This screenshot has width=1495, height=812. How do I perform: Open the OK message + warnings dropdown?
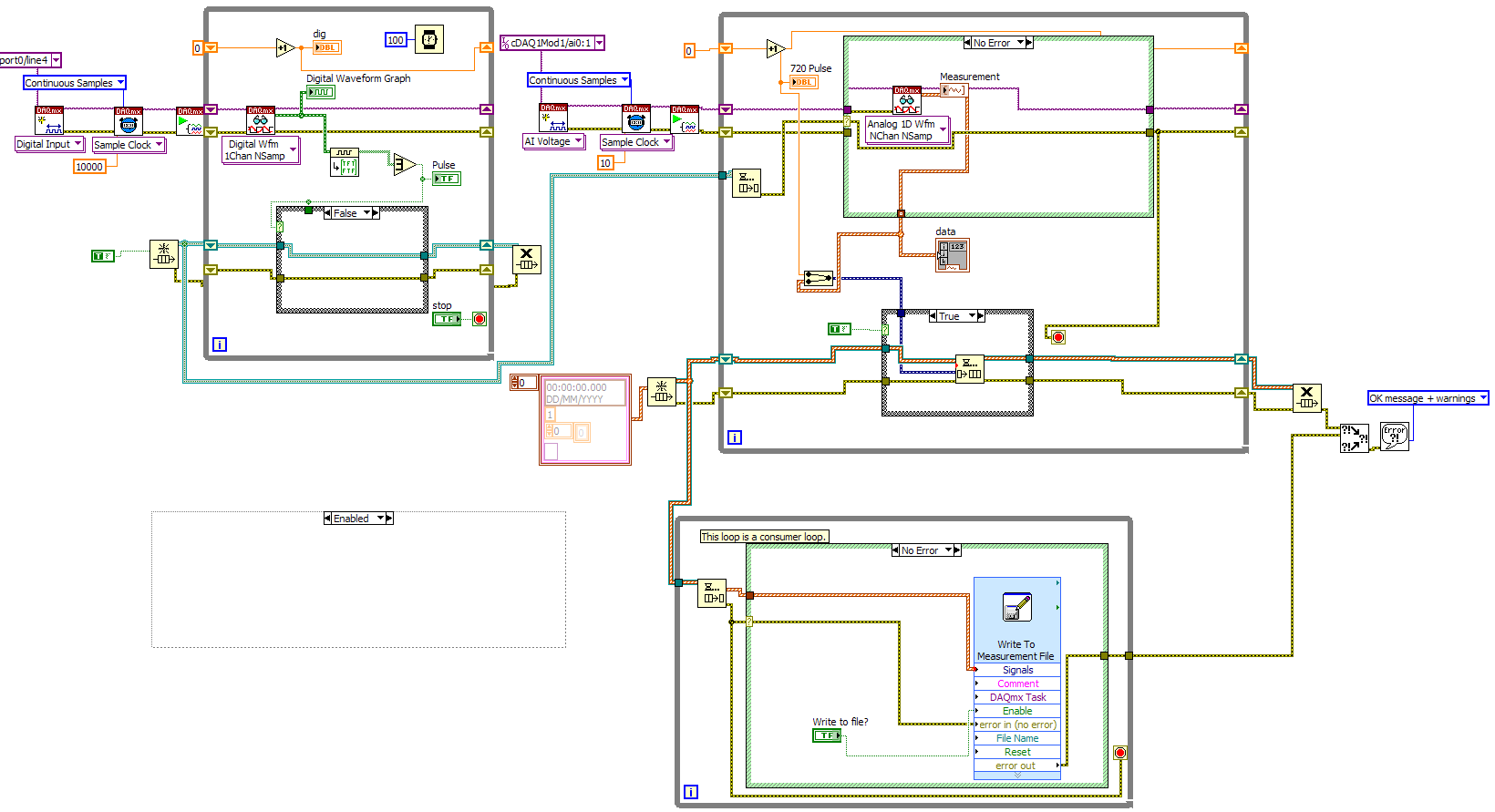pos(1428,398)
